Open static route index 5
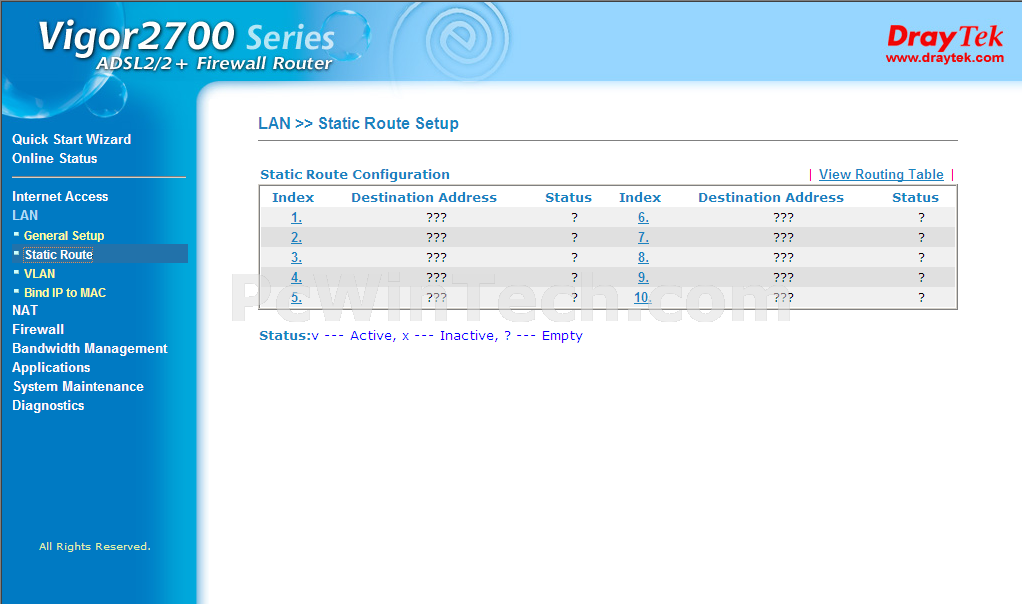The width and height of the screenshot is (1022, 604). coord(296,298)
